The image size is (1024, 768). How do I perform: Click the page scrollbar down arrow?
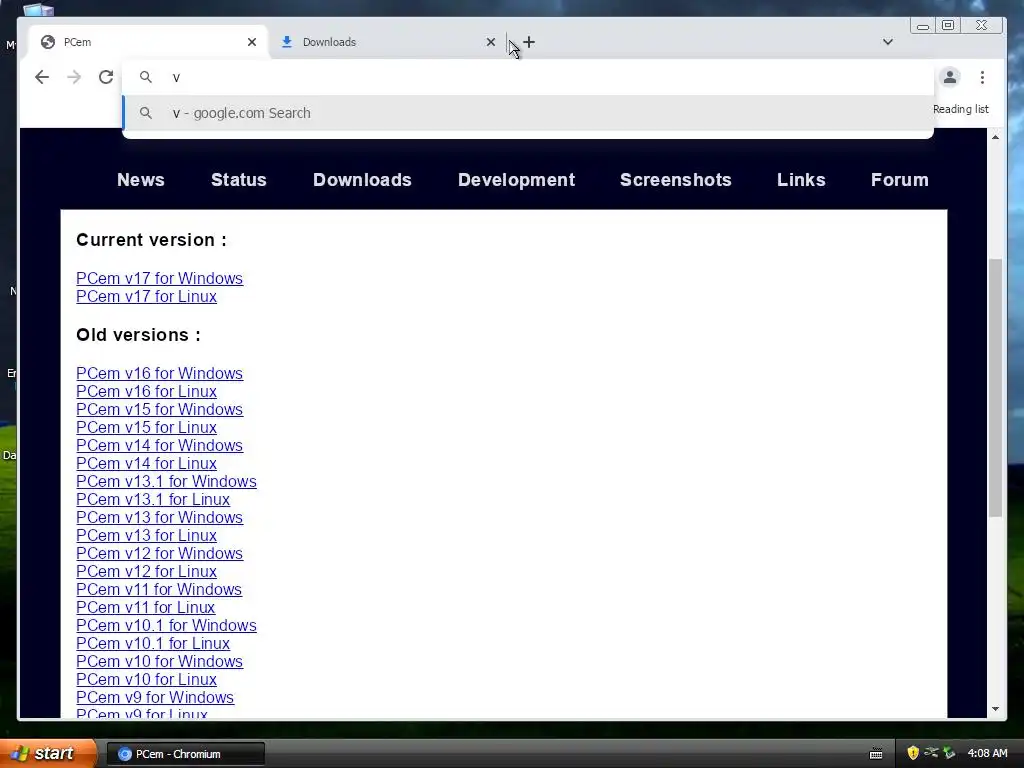(x=995, y=709)
